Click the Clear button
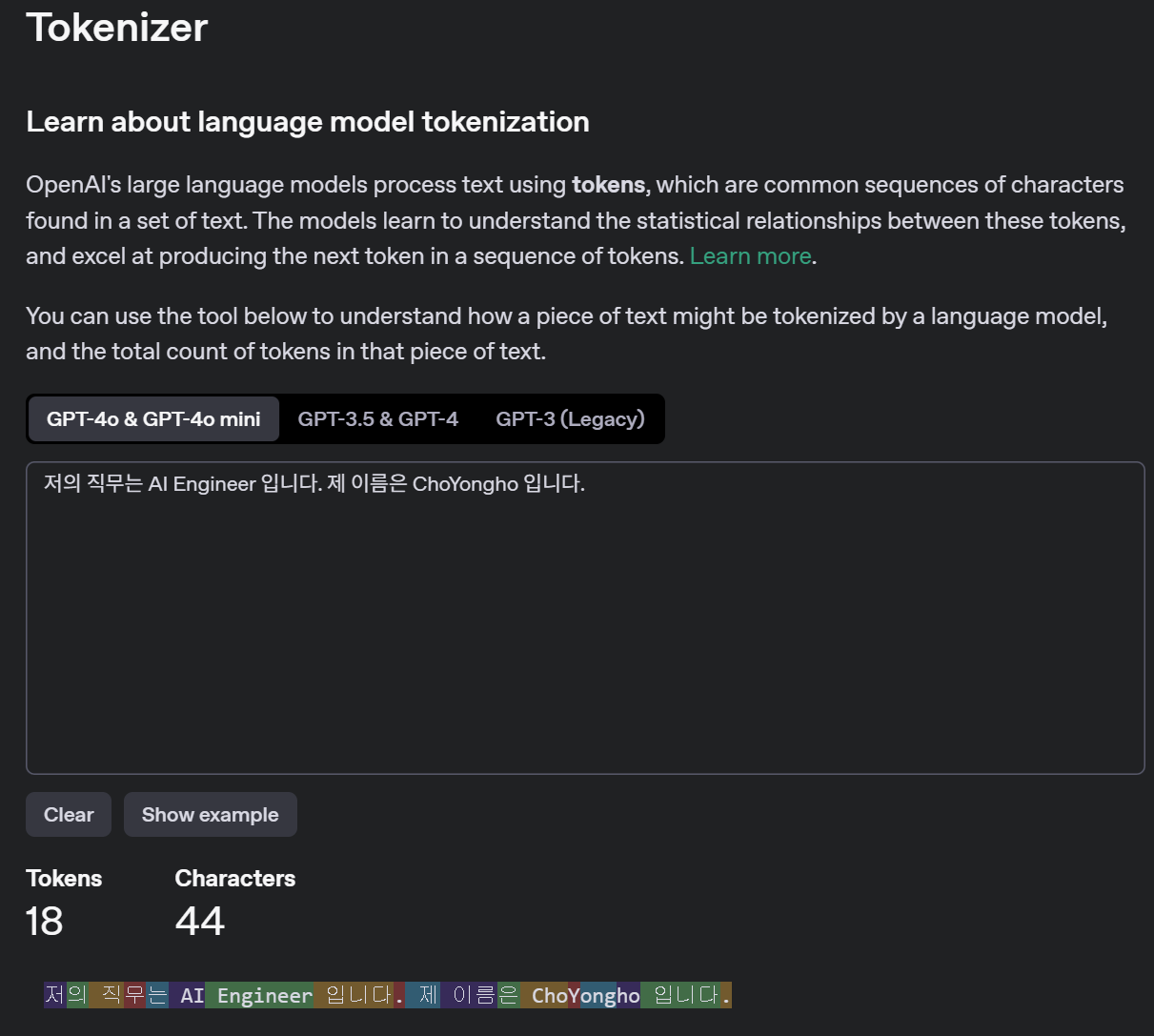The image size is (1154, 1036). [x=69, y=815]
